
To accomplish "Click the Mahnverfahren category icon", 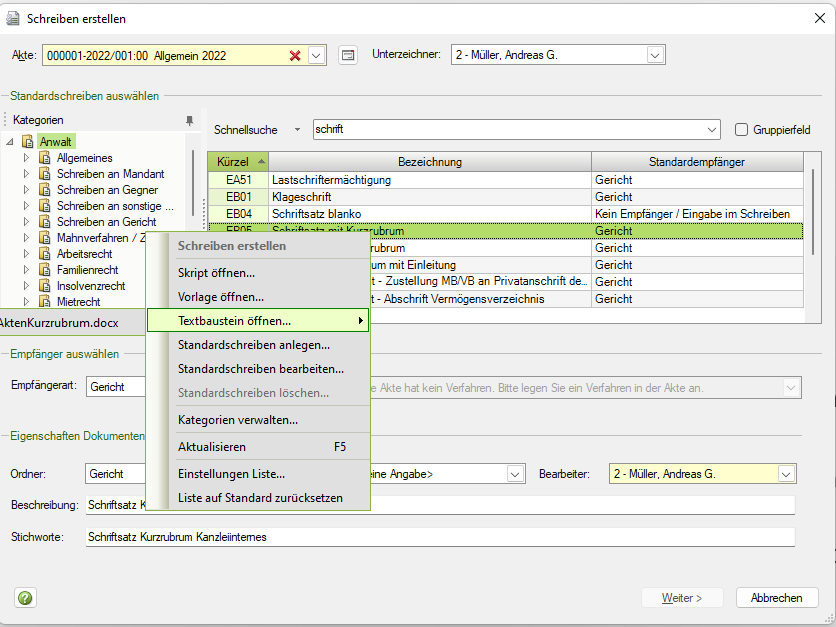I will [44, 238].
